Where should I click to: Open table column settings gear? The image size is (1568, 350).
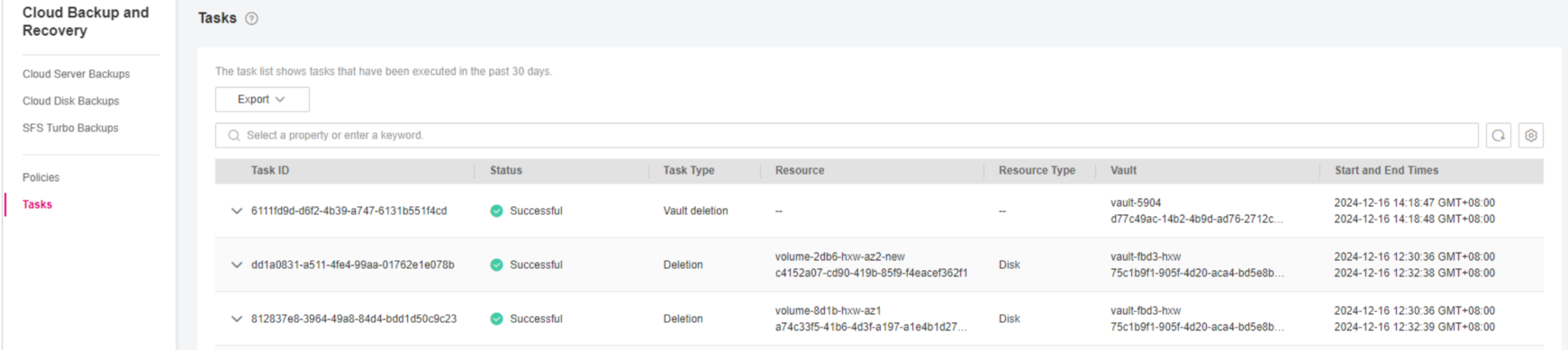1531,136
